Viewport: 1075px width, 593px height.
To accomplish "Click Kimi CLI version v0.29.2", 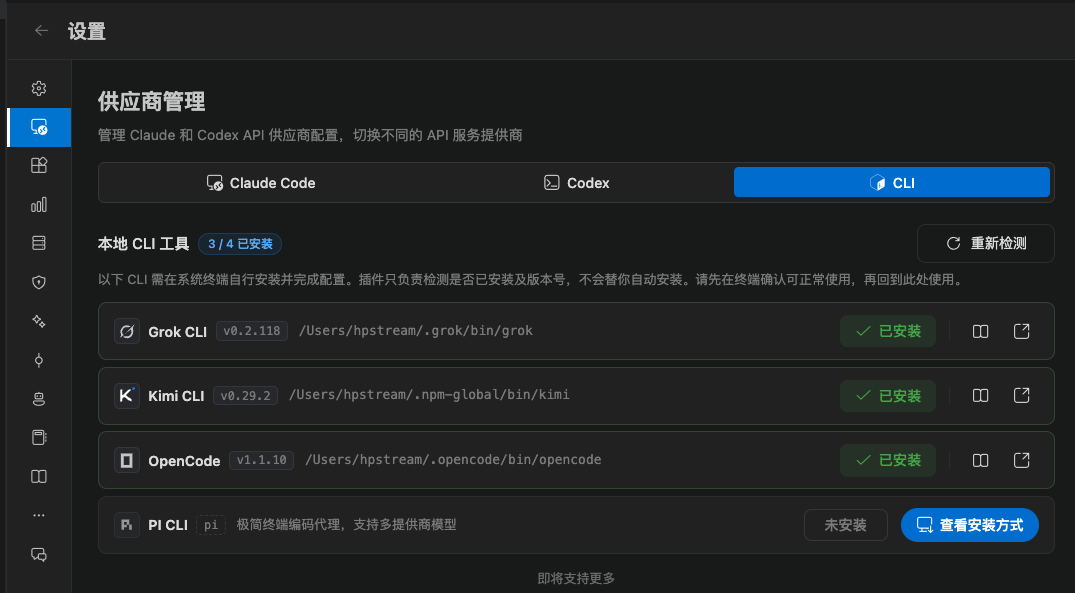I will 245,396.
